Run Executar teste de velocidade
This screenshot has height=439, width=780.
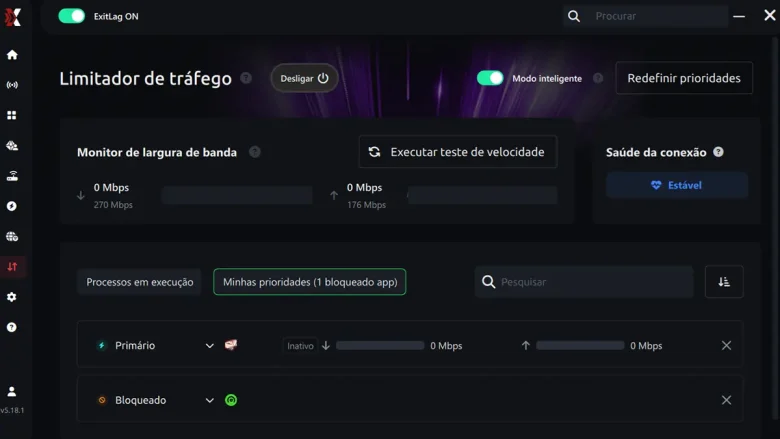[457, 152]
